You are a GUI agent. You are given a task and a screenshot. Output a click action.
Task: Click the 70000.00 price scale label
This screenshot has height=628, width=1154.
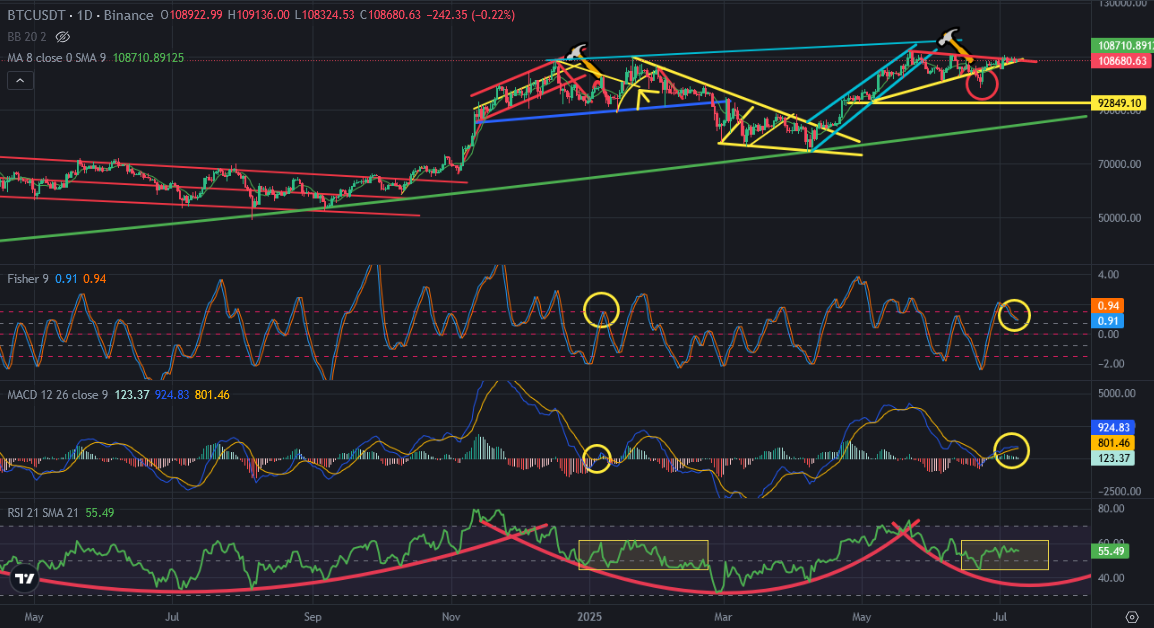1119,163
